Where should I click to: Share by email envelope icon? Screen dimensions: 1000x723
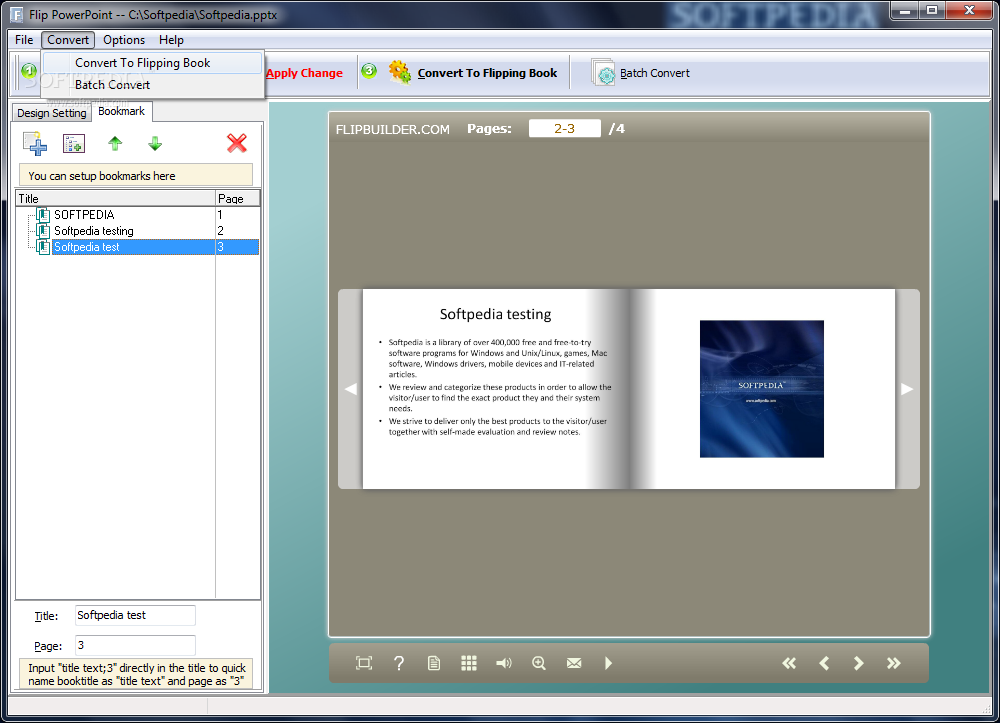tap(574, 663)
